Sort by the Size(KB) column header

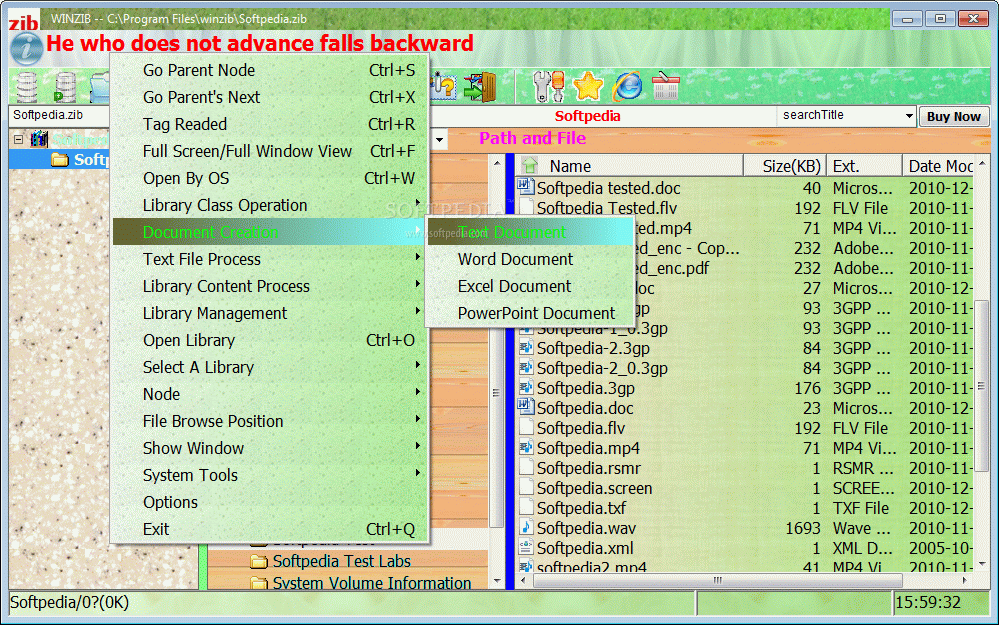(785, 166)
